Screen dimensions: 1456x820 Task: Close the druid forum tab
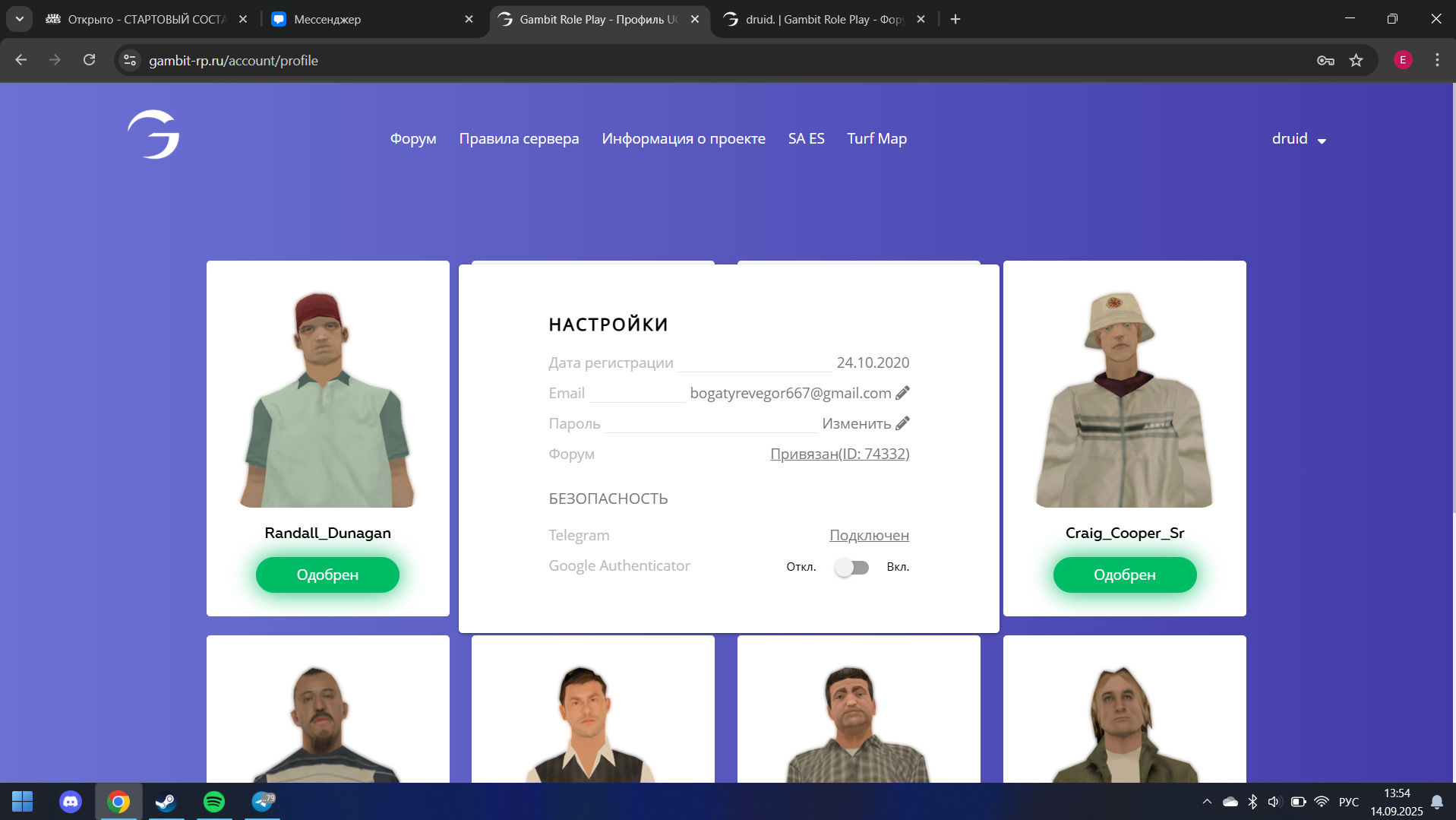pos(921,19)
